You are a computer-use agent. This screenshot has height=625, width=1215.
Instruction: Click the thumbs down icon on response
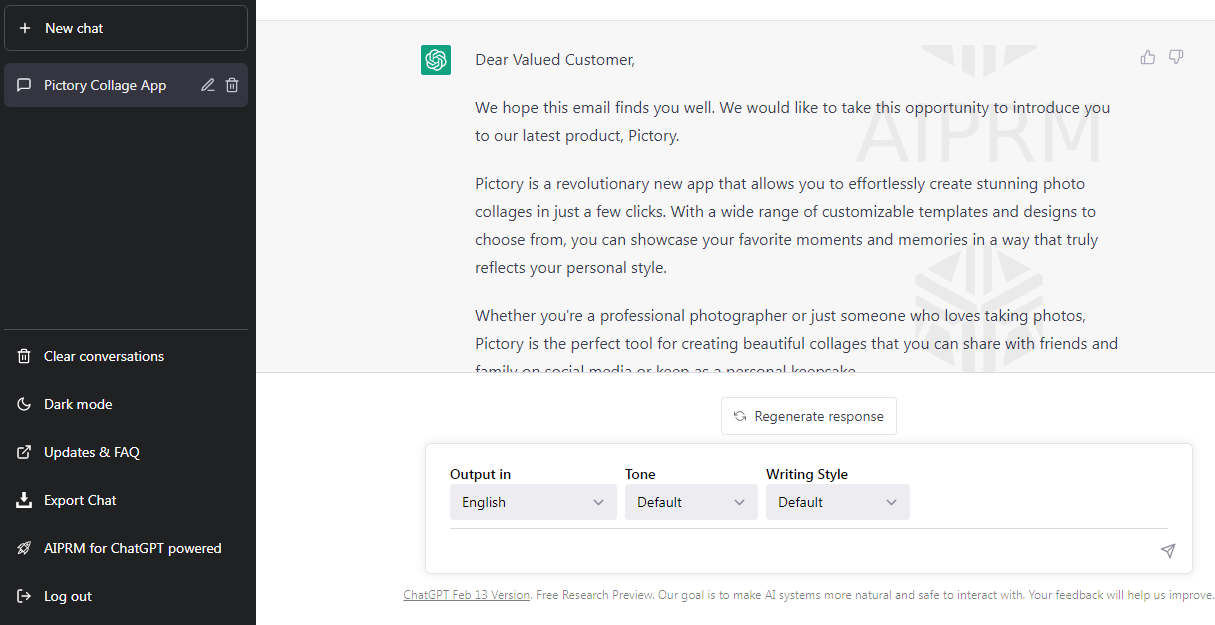point(1176,57)
